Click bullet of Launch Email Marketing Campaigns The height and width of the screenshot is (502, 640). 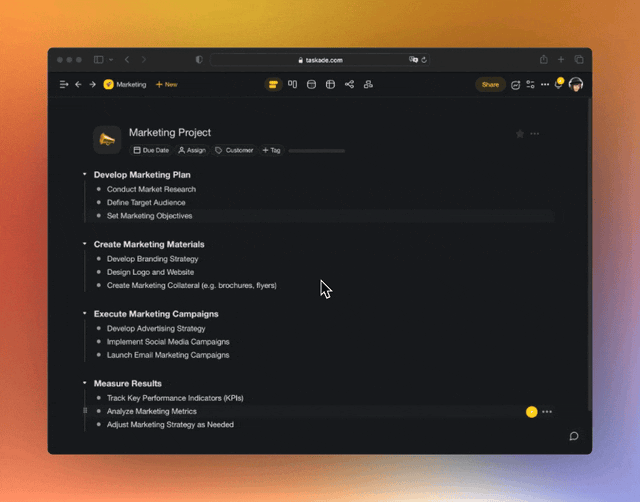tap(98, 355)
